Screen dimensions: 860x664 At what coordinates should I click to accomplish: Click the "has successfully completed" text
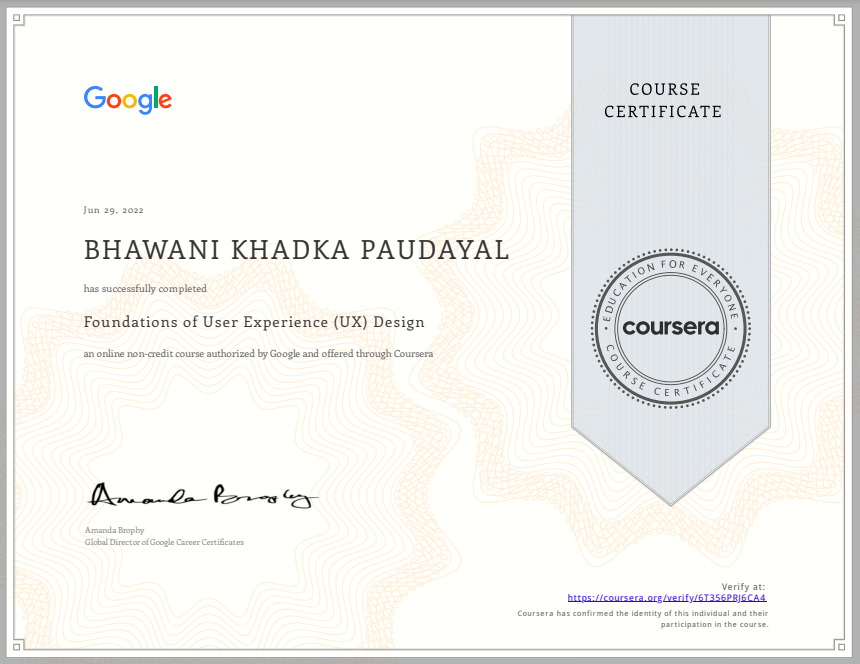tap(146, 288)
